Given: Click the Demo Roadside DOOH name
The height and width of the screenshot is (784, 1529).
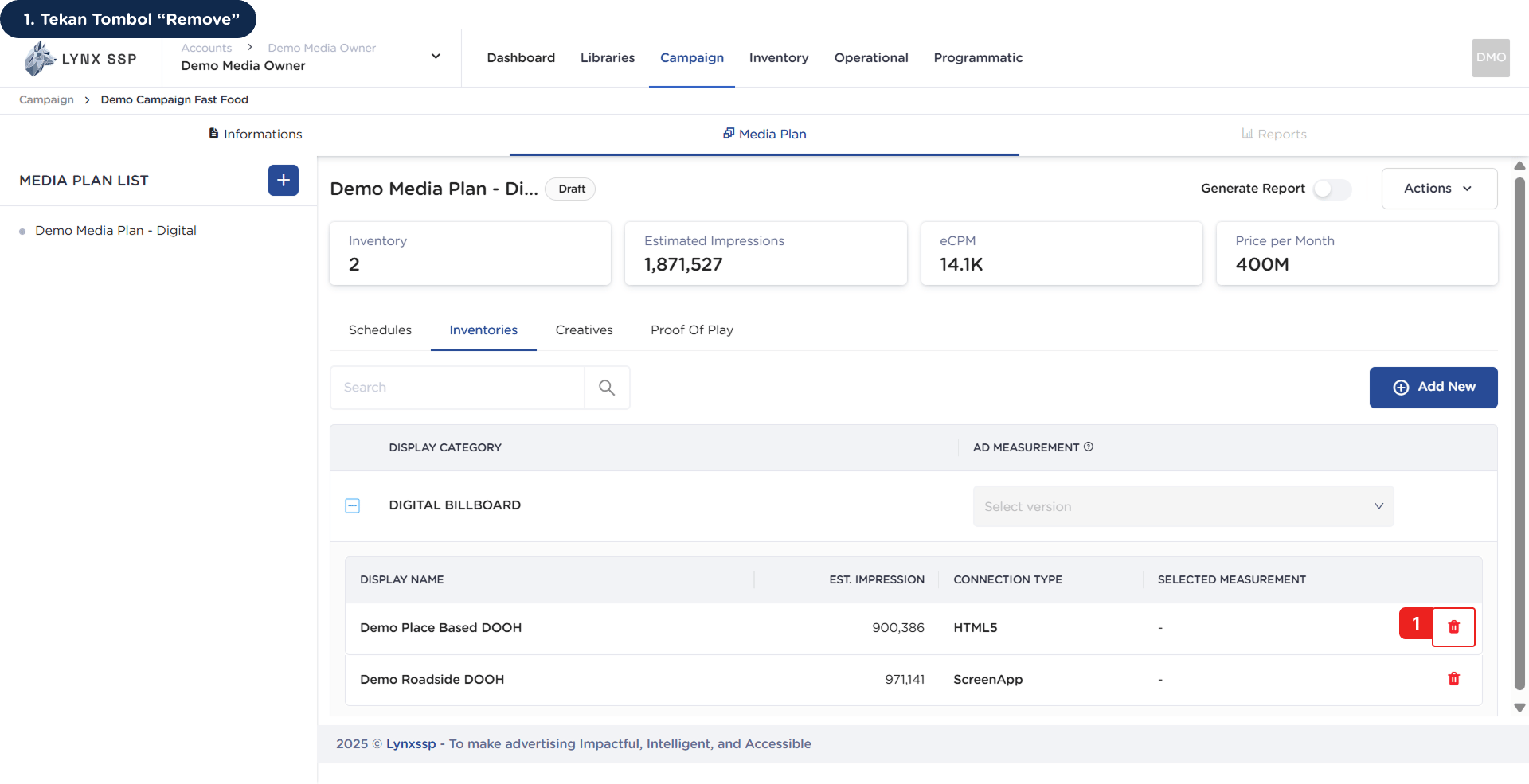Looking at the screenshot, I should (432, 680).
